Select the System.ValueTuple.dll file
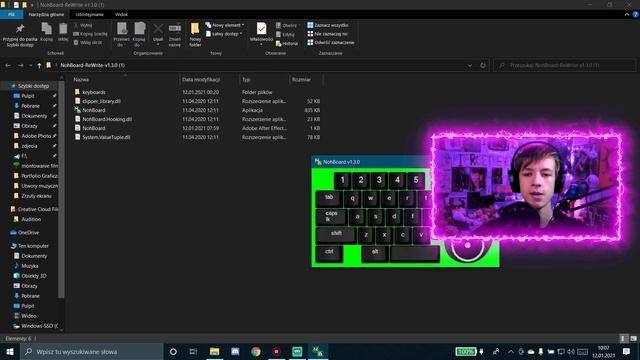Viewport: 640px width, 360px height. (106, 137)
